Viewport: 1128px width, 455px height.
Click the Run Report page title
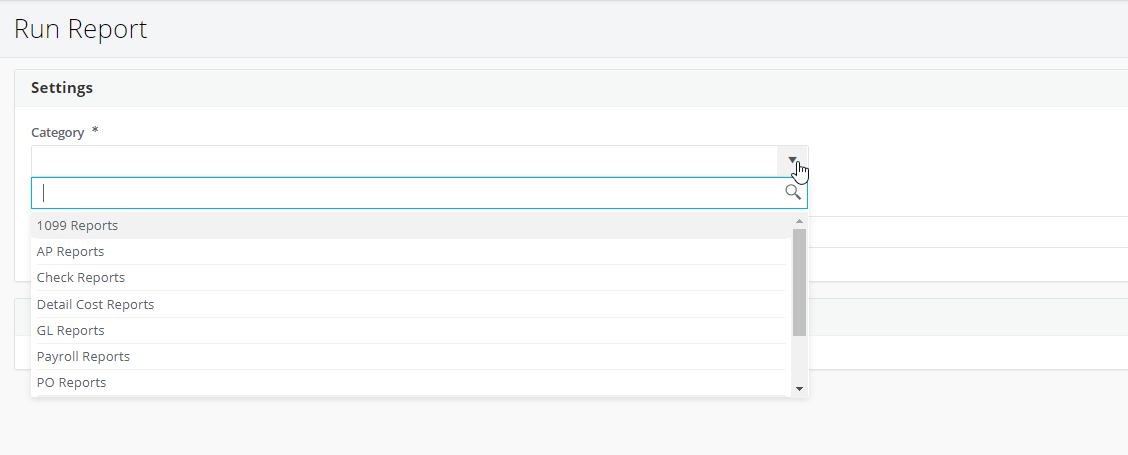(81, 29)
